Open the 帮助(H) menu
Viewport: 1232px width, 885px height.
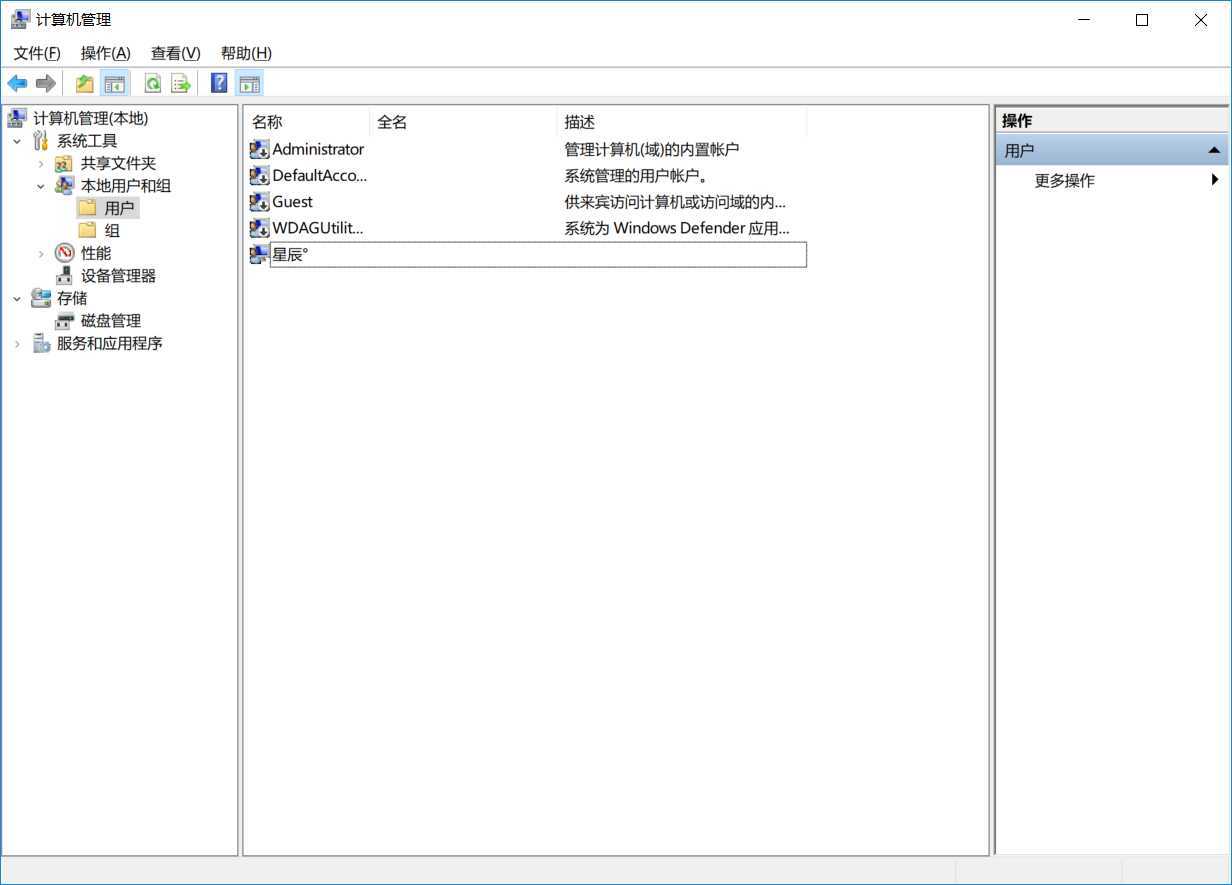(x=246, y=53)
